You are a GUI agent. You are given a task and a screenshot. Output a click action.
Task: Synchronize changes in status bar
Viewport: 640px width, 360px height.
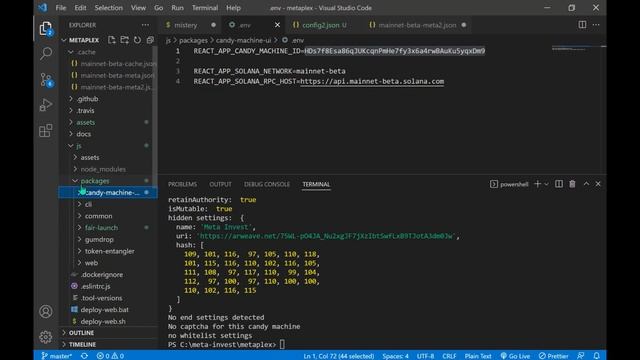pos(84,356)
